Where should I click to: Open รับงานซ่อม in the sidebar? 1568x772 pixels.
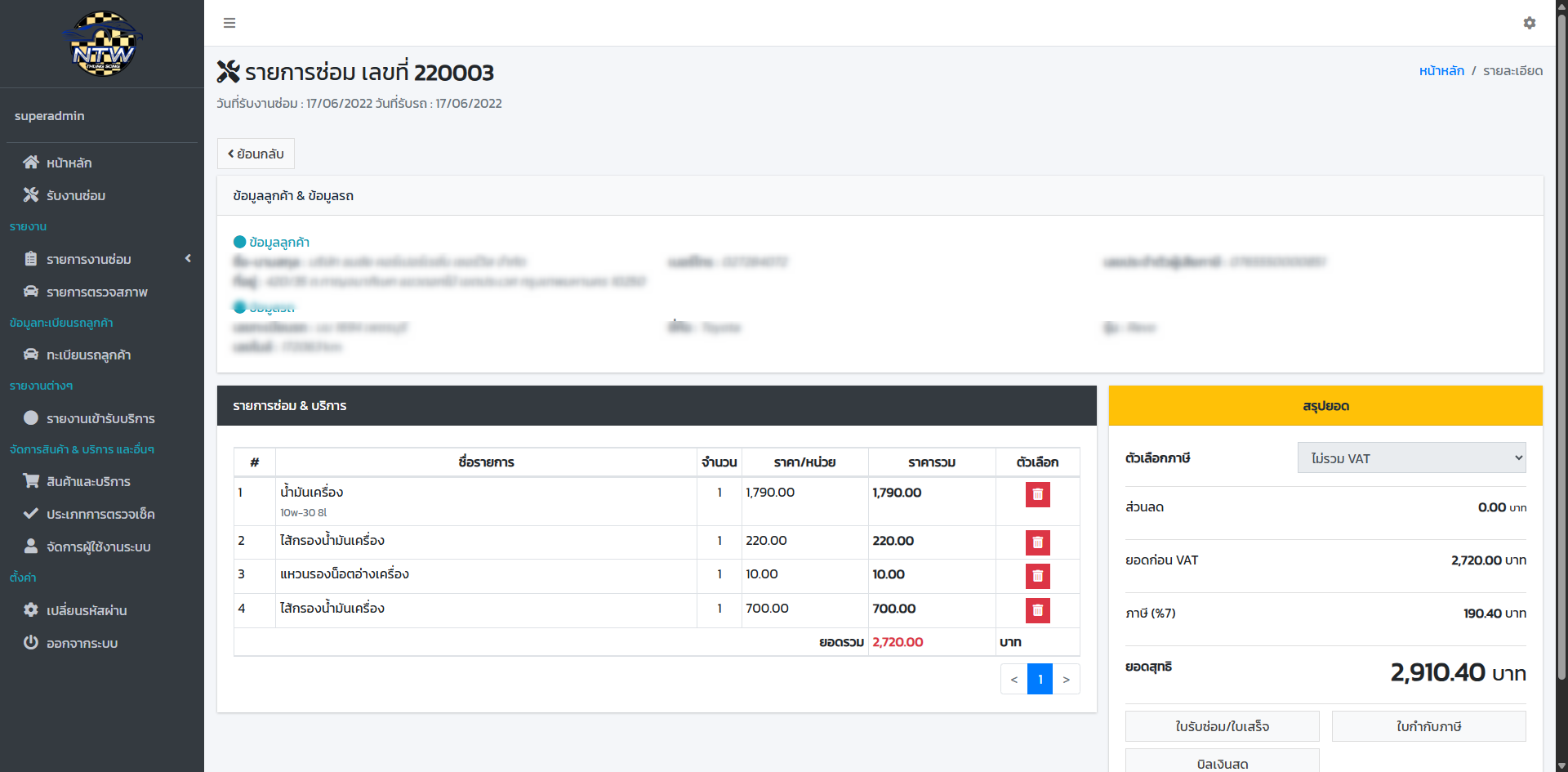102,195
